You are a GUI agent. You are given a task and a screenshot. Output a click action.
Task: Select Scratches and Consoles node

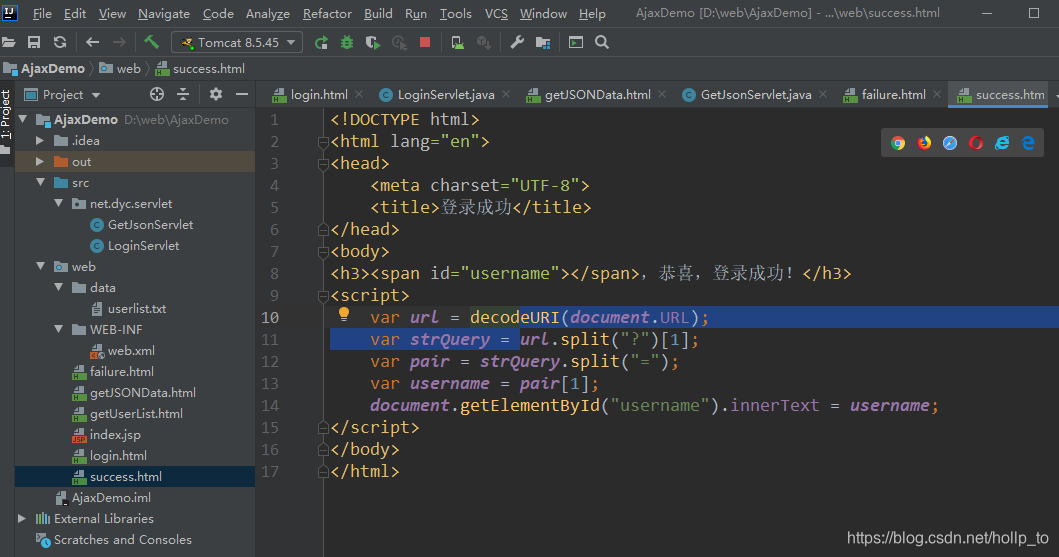point(122,539)
